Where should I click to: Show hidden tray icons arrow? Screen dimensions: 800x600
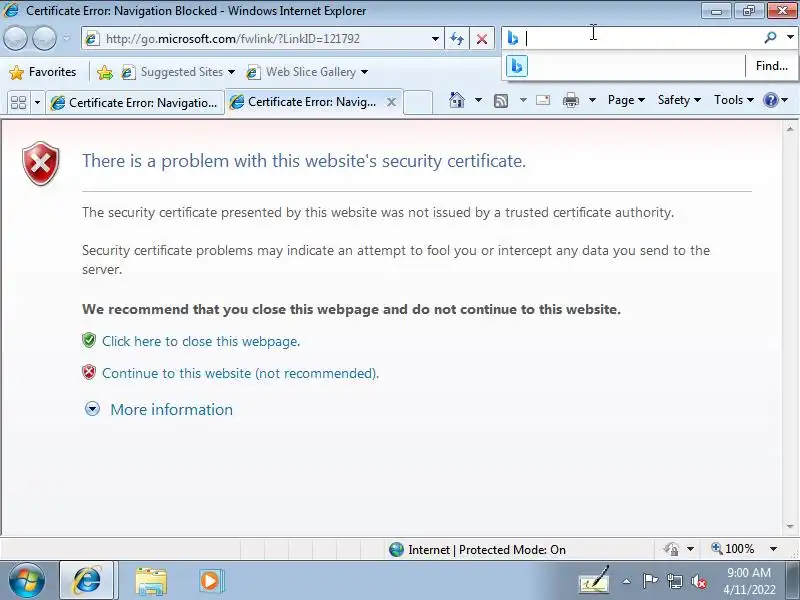coord(627,581)
